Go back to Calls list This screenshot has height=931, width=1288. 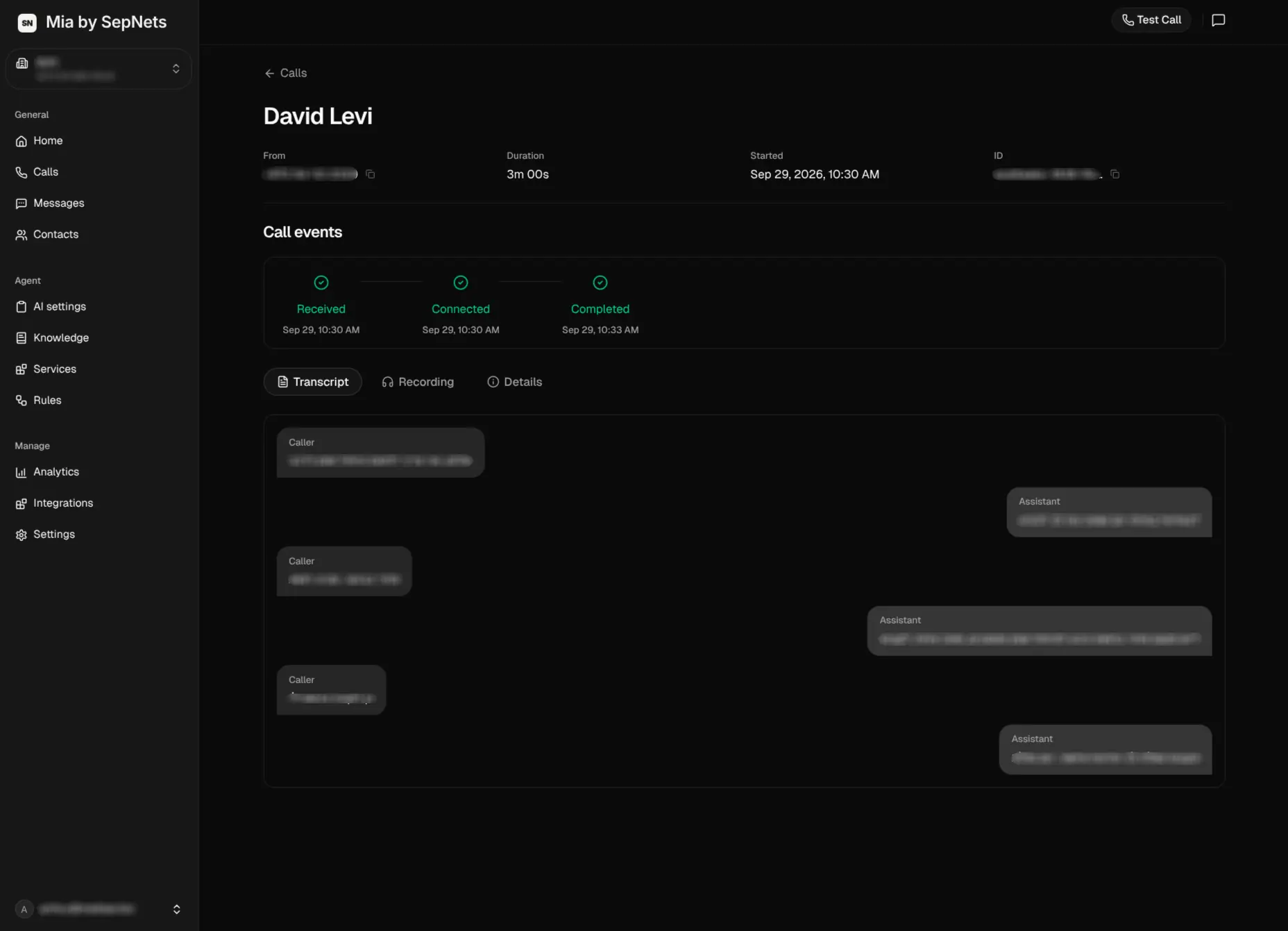click(285, 74)
